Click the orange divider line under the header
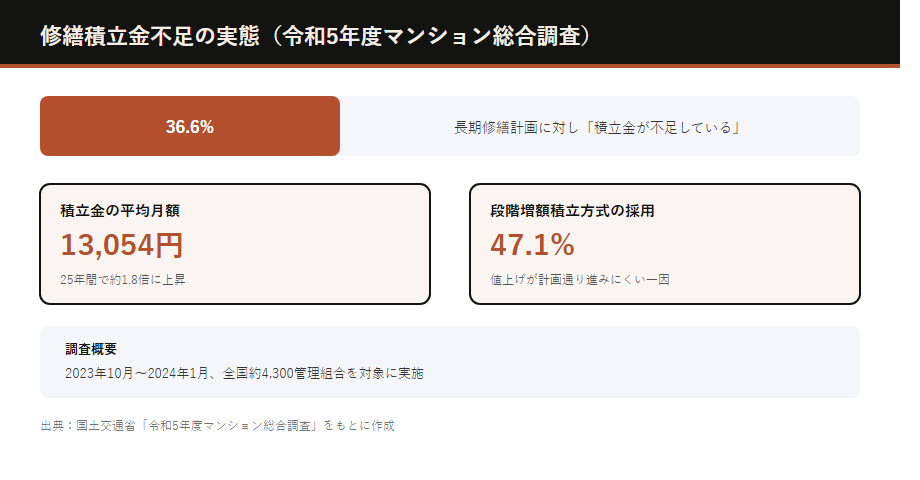This screenshot has width=920, height=480. coord(449,66)
